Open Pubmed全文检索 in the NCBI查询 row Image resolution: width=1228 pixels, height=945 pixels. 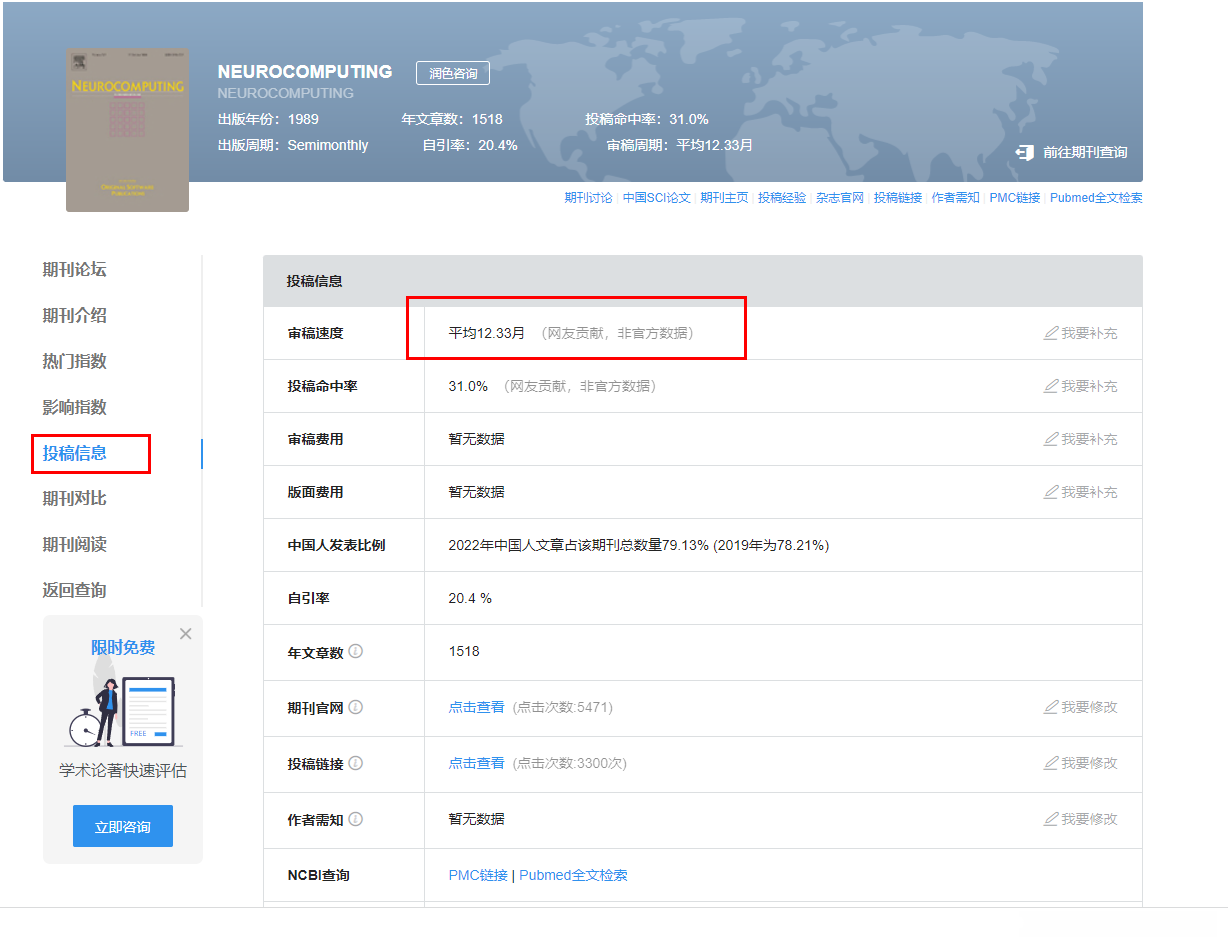click(x=573, y=875)
